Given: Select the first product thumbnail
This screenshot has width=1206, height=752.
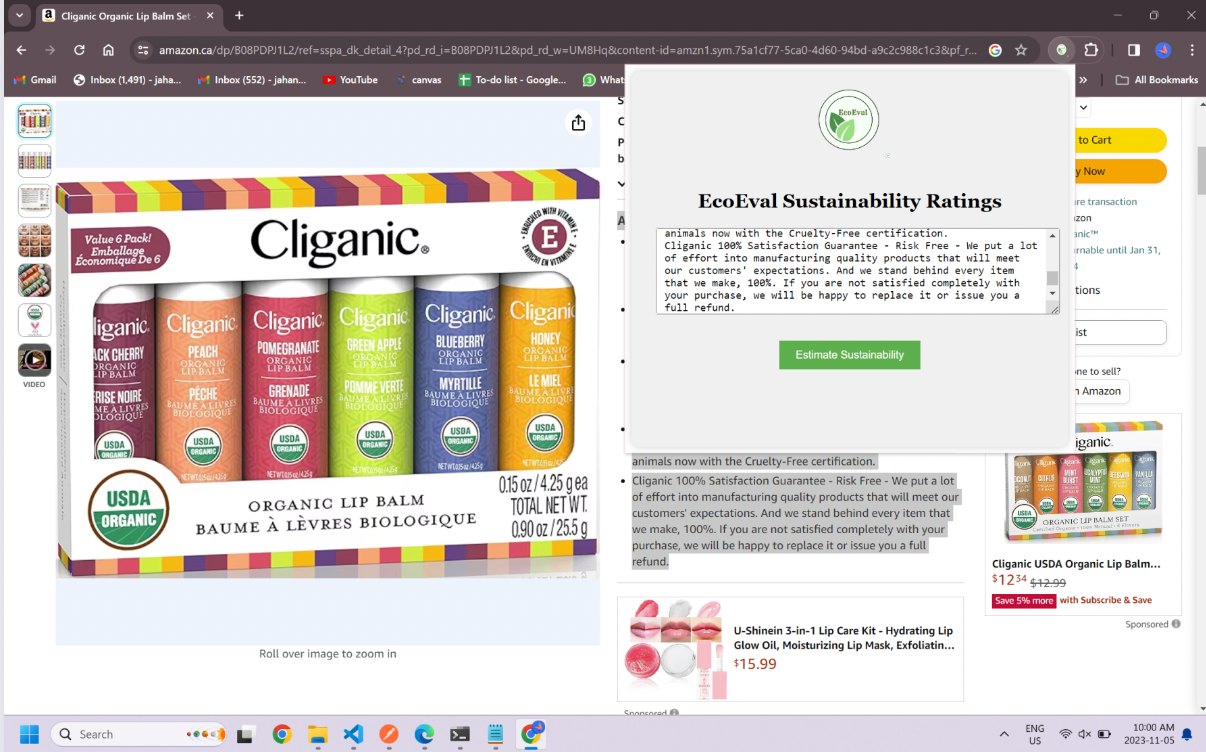Looking at the screenshot, I should [x=34, y=121].
